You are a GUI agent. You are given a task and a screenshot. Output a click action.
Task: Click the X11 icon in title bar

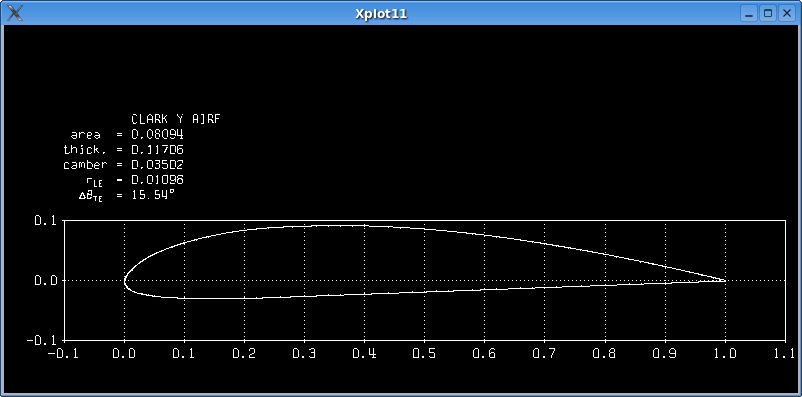(x=15, y=13)
